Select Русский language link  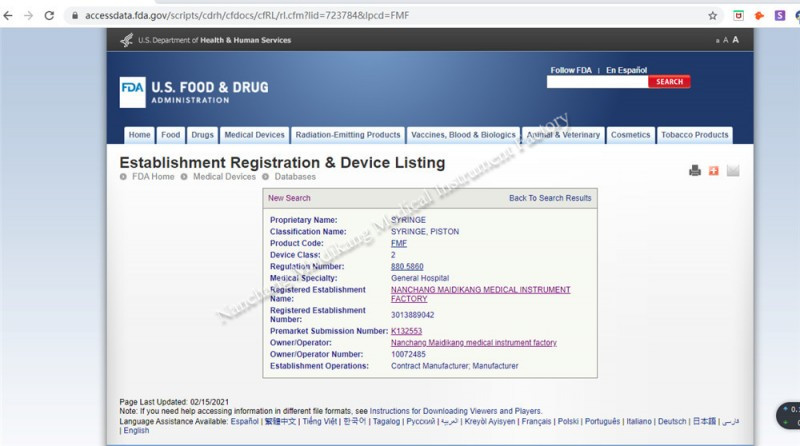click(x=420, y=422)
